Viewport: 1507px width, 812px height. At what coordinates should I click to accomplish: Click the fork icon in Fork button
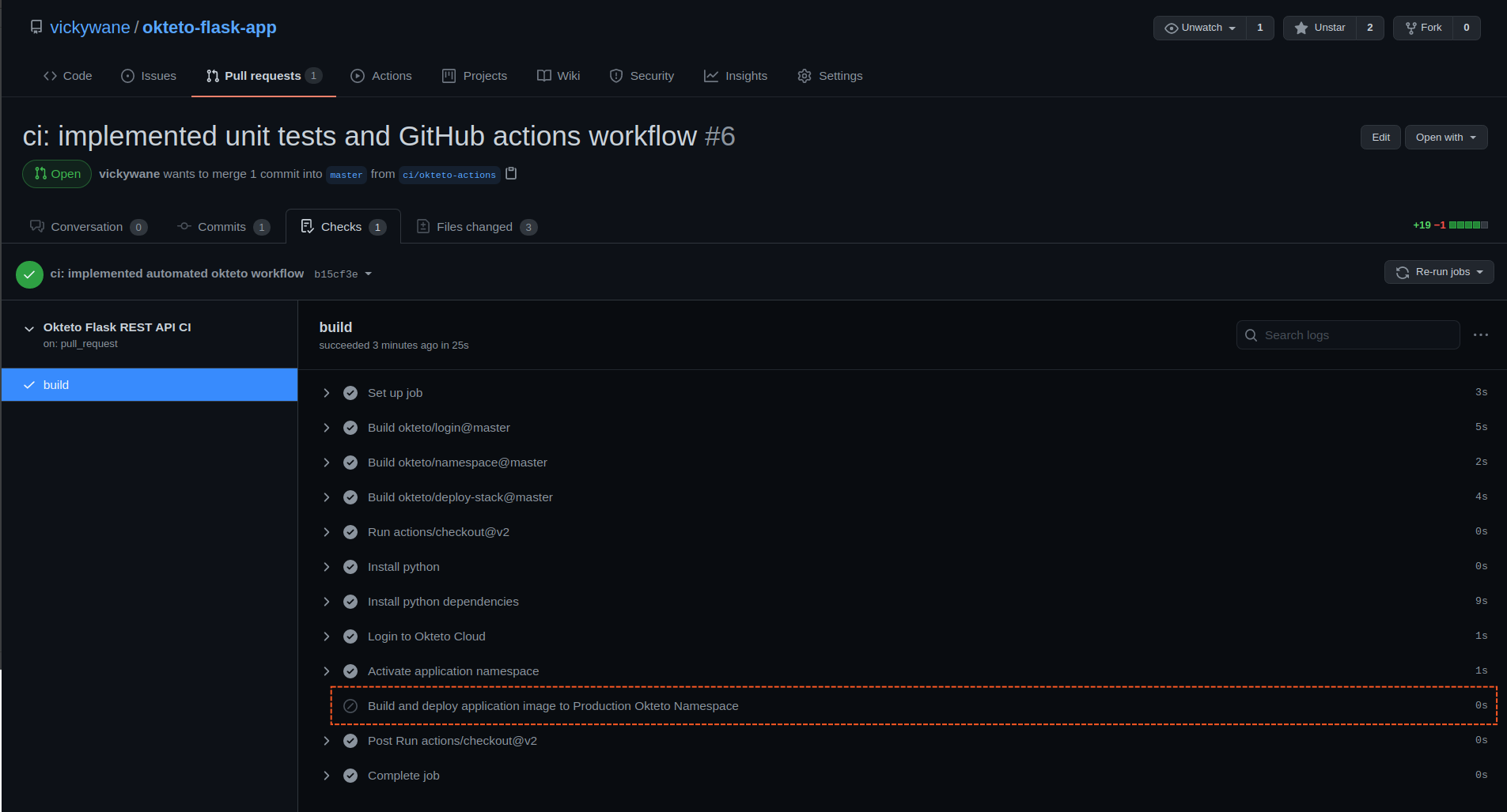click(x=1410, y=28)
